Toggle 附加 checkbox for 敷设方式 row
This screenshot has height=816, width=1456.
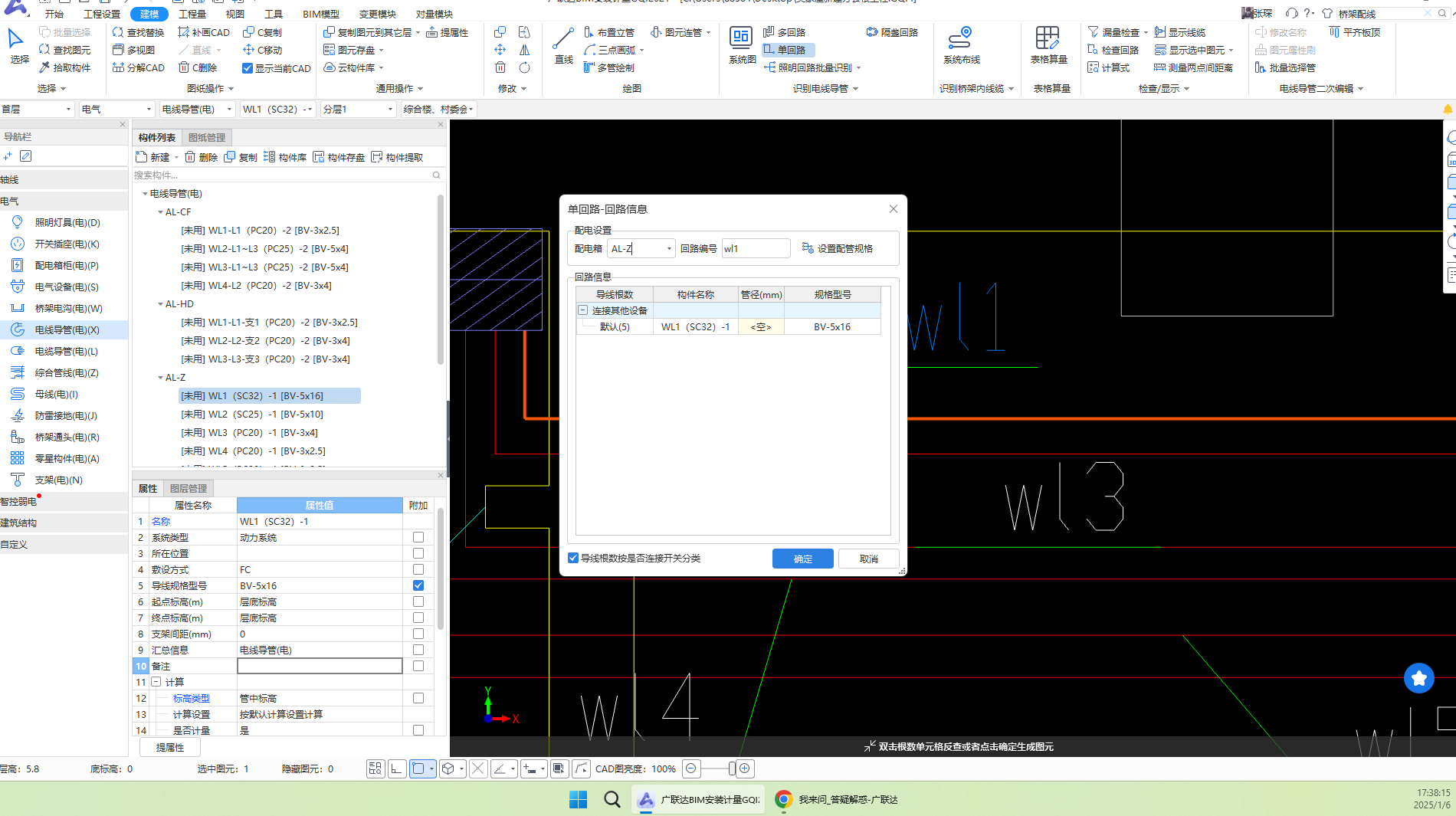click(x=418, y=569)
